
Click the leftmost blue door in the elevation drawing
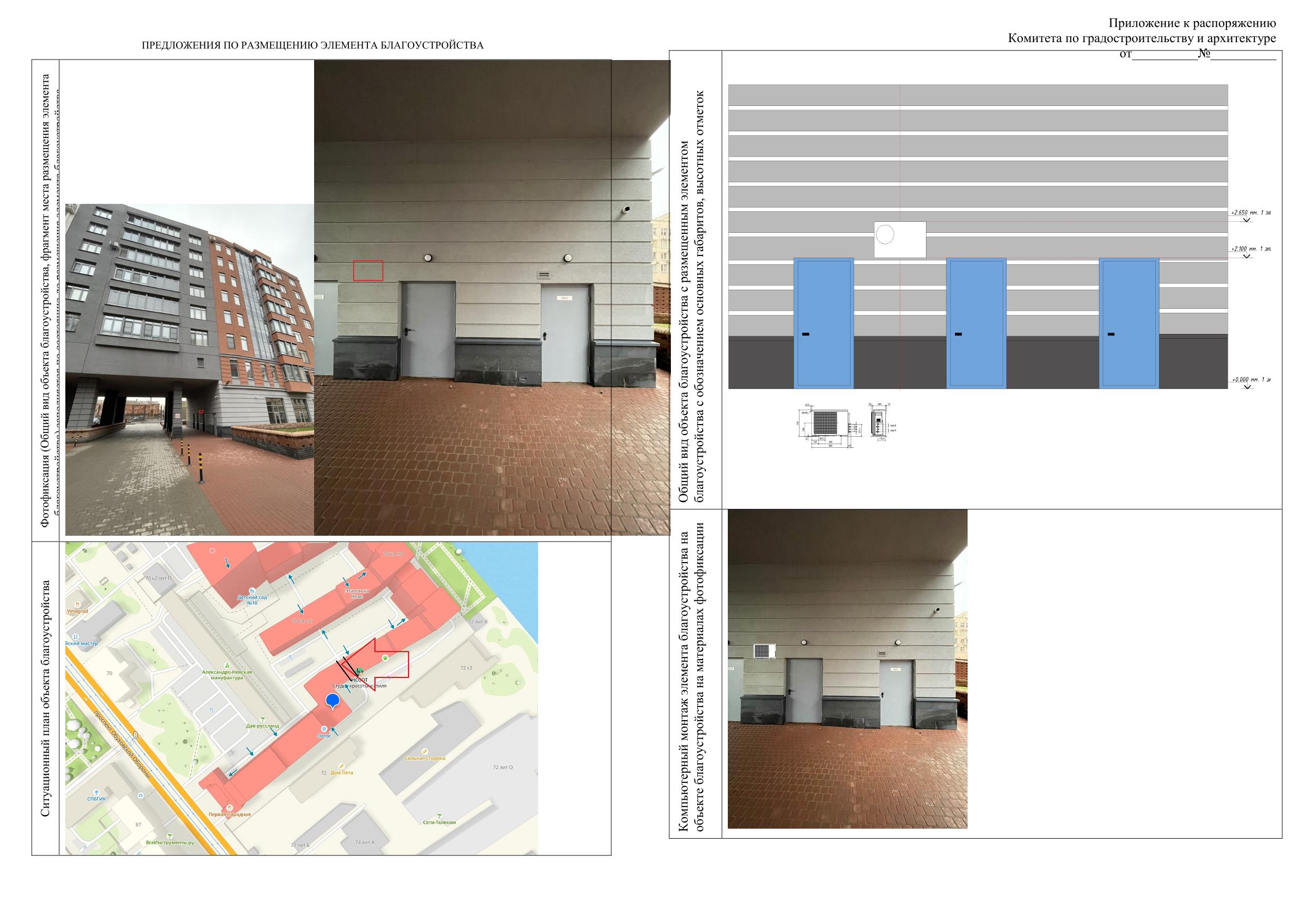tap(824, 323)
